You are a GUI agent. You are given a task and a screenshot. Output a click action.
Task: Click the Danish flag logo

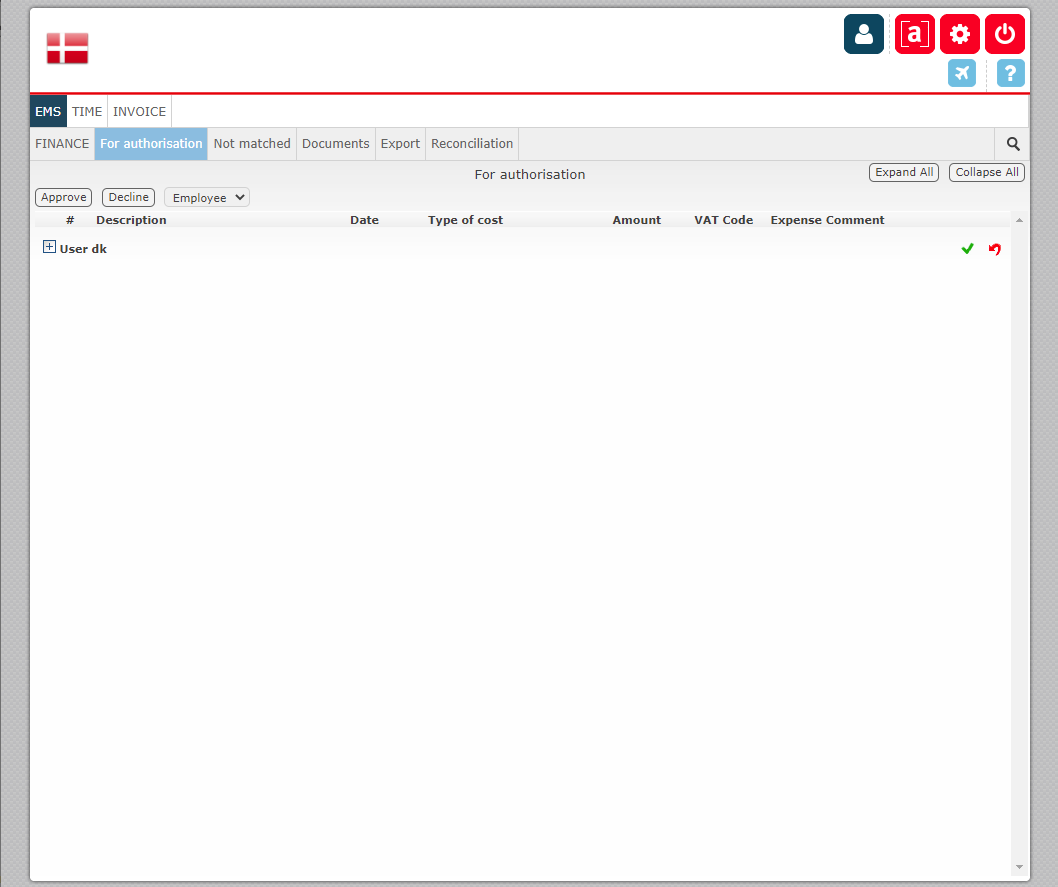pos(67,46)
